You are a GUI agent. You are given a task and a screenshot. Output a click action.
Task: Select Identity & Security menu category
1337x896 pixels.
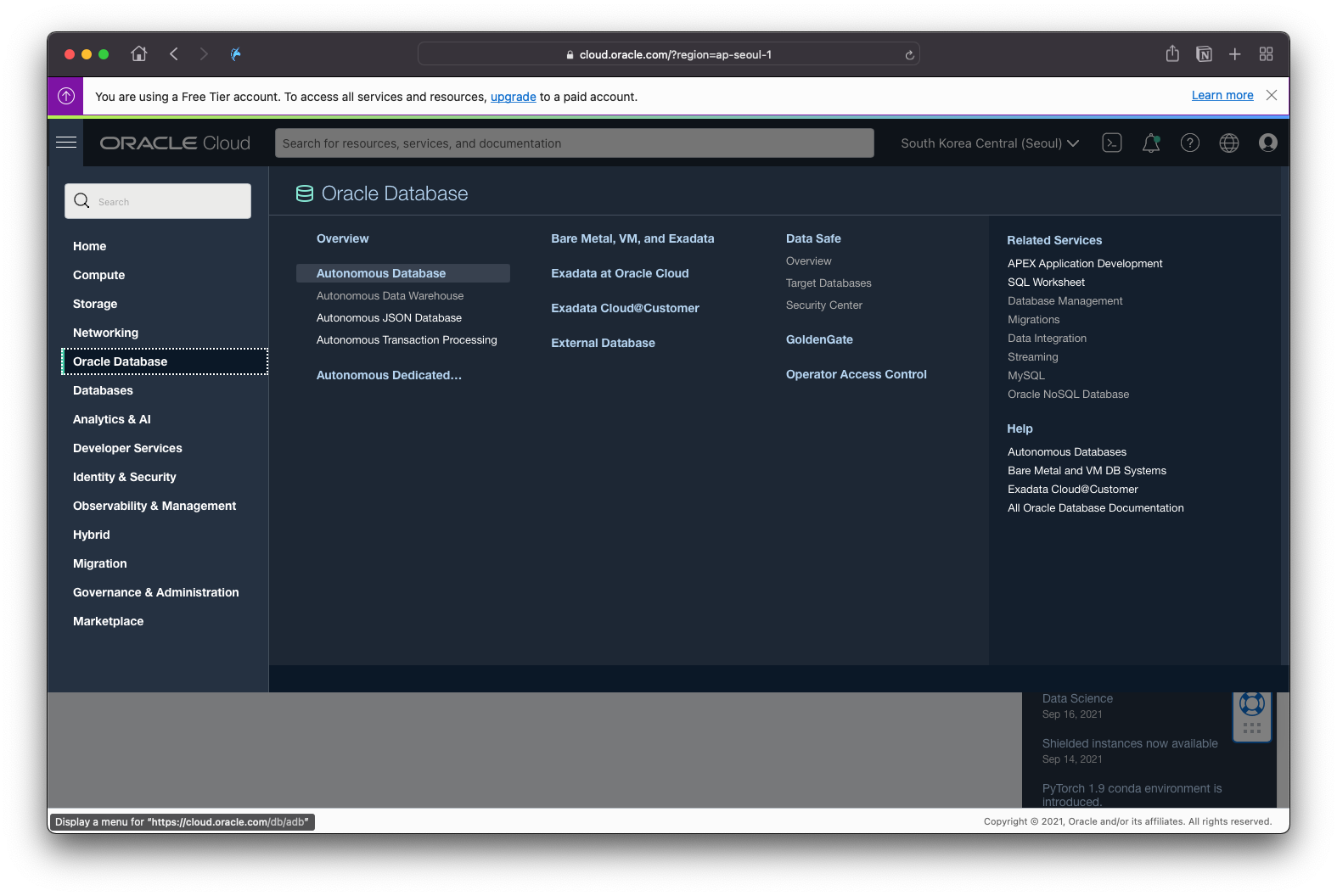125,477
